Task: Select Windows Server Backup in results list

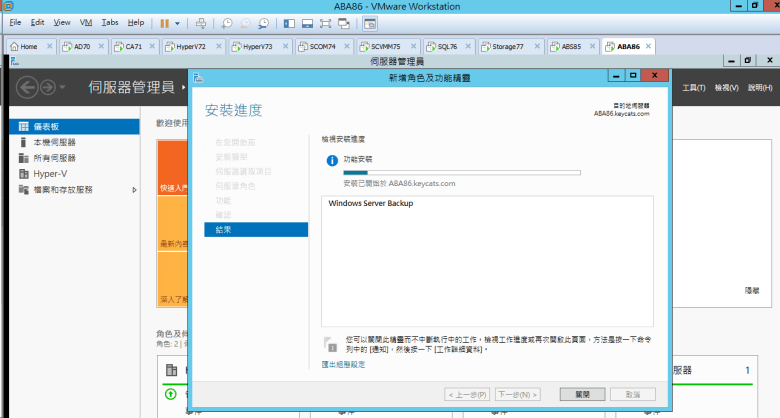Action: click(371, 204)
